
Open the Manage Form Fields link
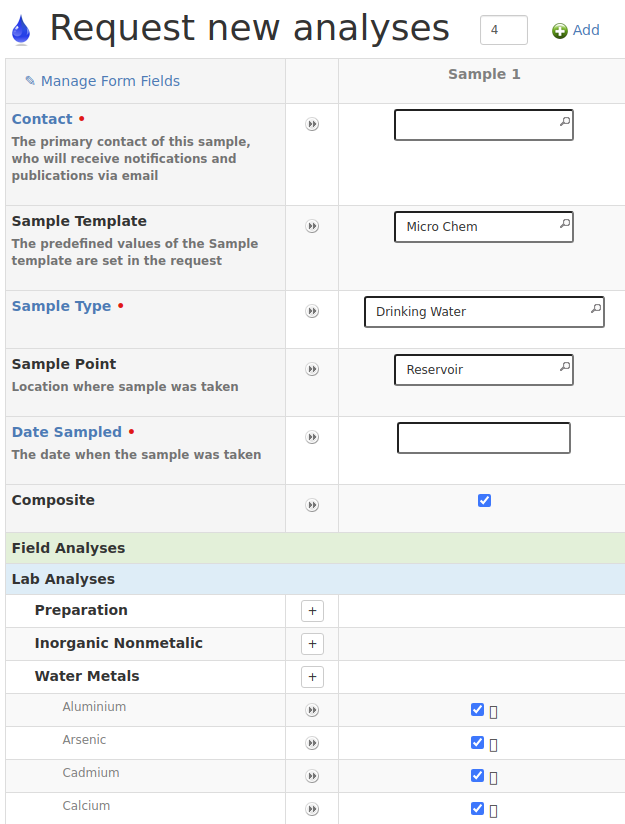coord(102,81)
